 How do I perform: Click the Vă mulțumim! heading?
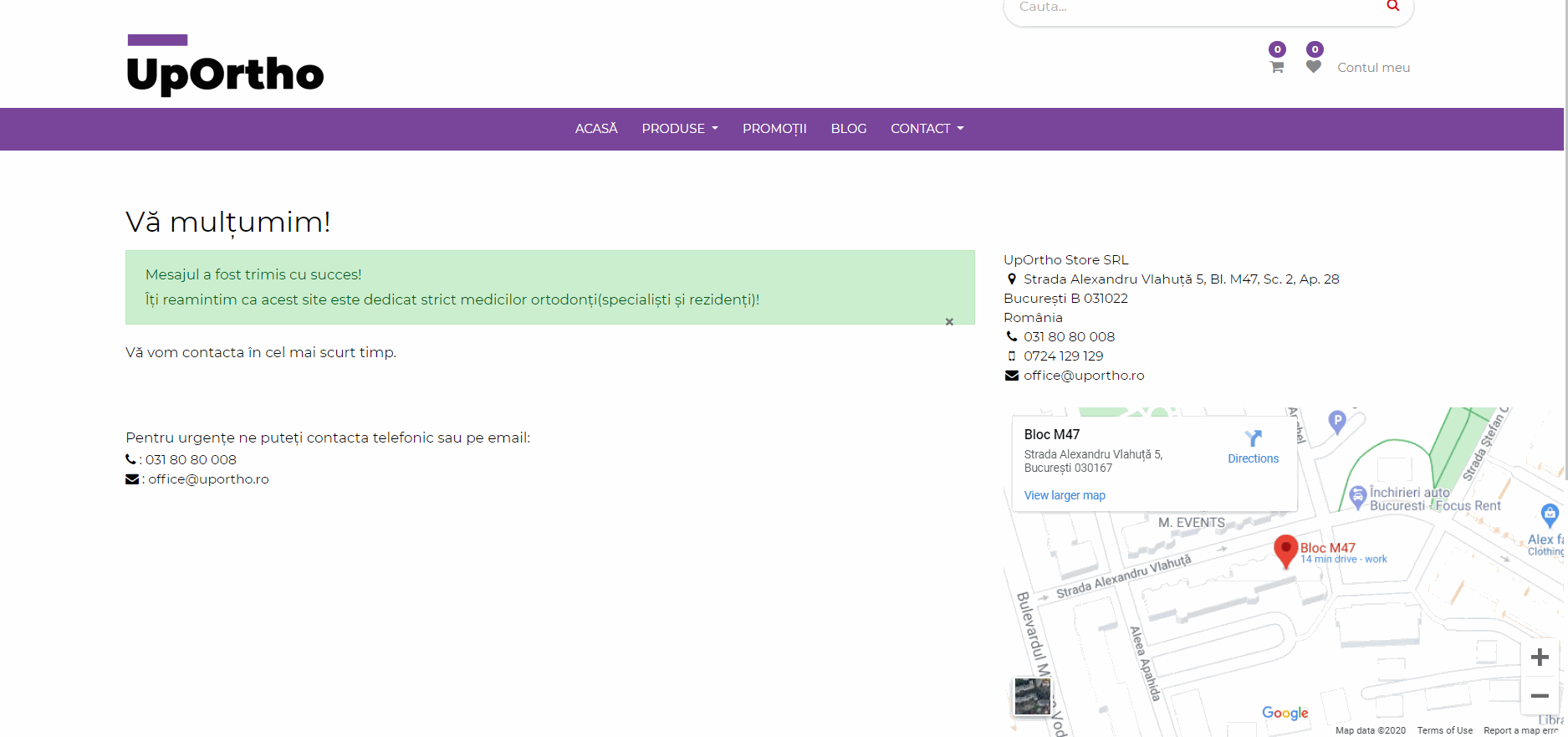227,223
